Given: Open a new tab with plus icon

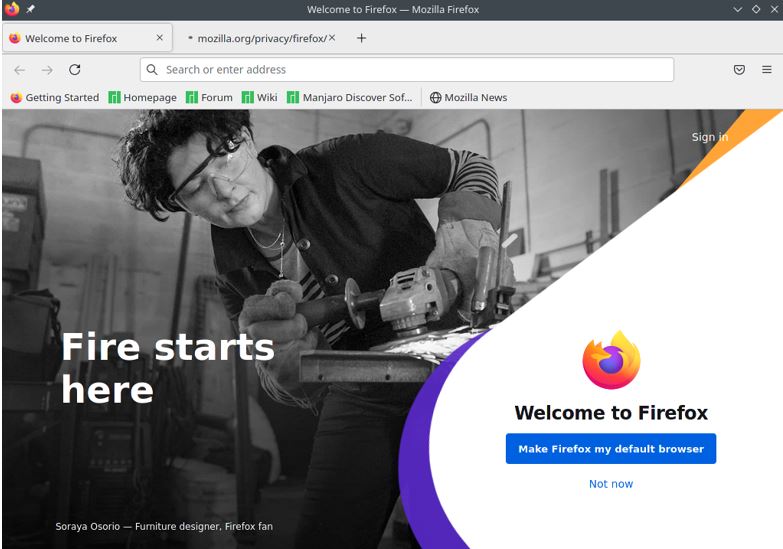Looking at the screenshot, I should (362, 38).
